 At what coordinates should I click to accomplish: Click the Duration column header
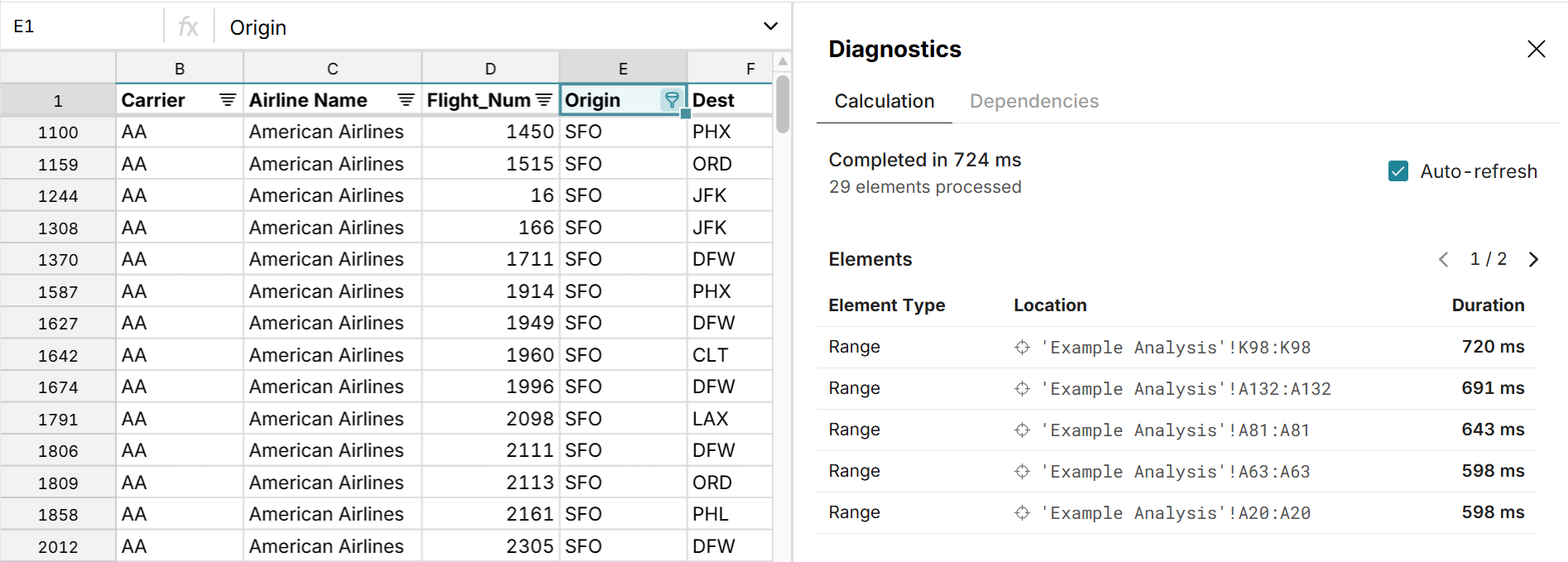(1488, 305)
